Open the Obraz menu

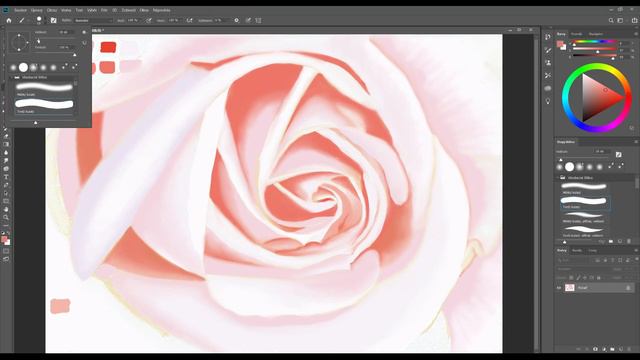[x=52, y=10]
